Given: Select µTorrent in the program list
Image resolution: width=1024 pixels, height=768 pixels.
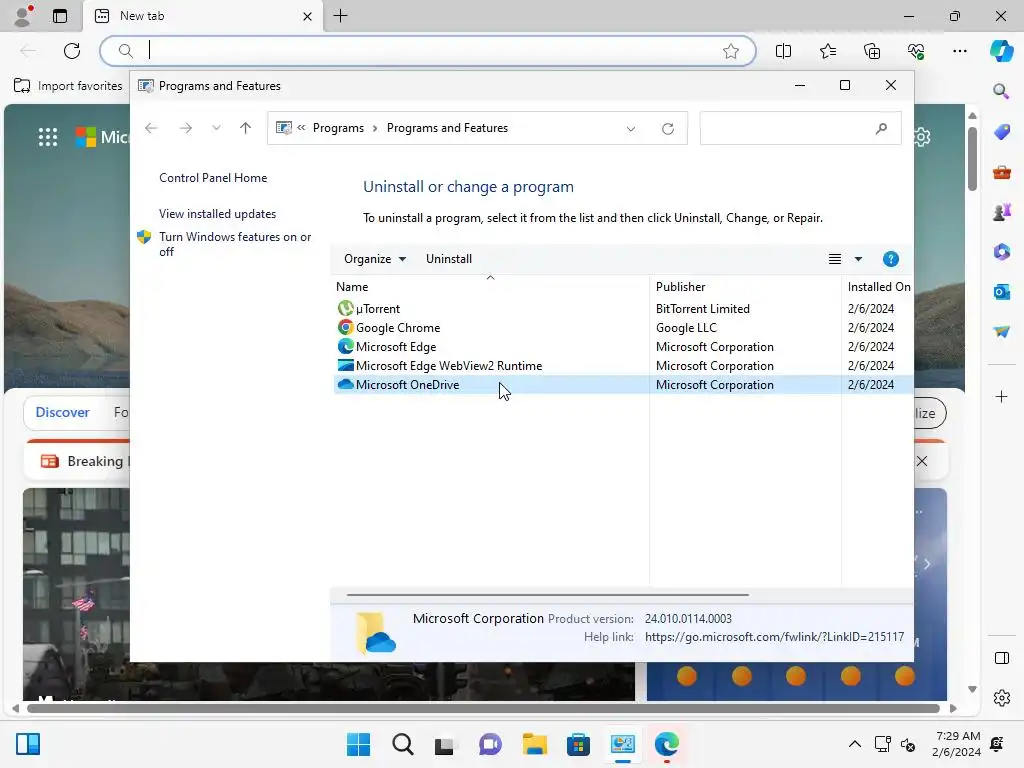Looking at the screenshot, I should (623, 308).
